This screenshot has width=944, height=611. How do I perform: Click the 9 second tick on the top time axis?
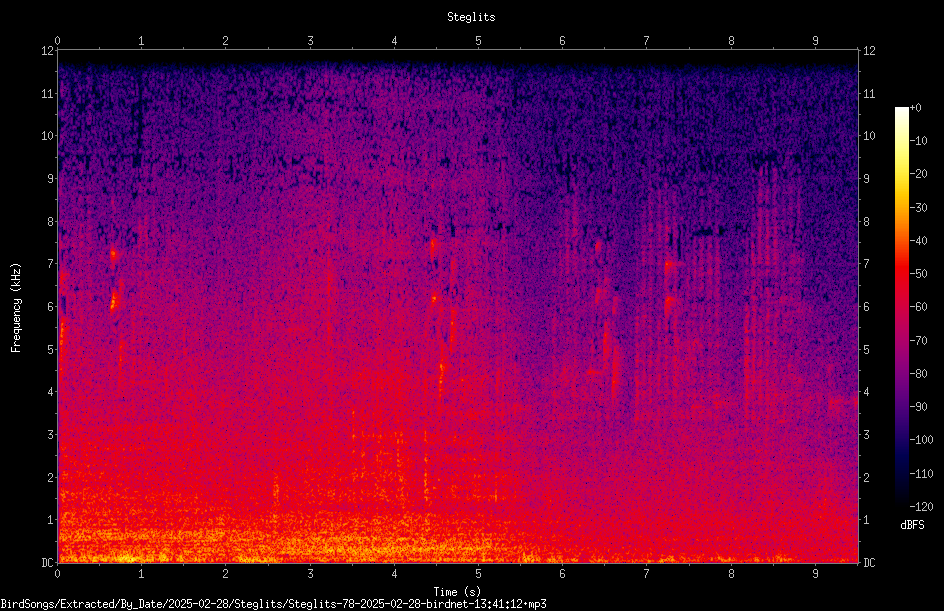pyautogui.click(x=815, y=40)
